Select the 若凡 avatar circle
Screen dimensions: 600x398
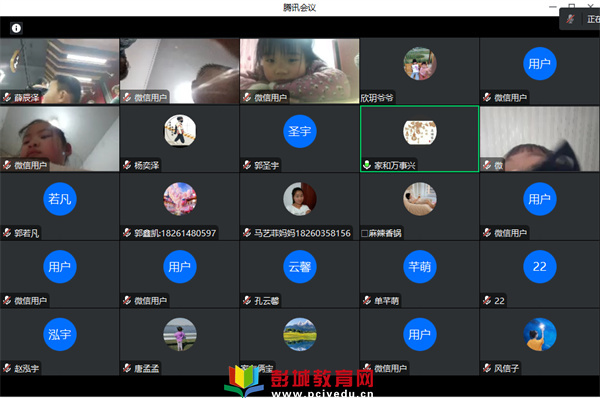[x=60, y=199]
